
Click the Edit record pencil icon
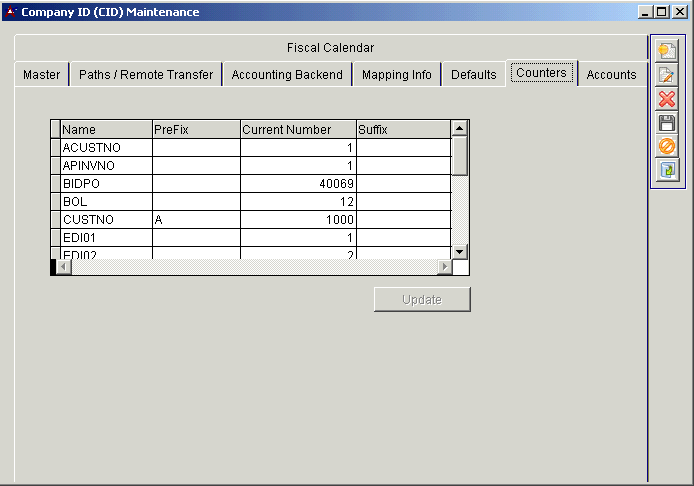[x=667, y=75]
